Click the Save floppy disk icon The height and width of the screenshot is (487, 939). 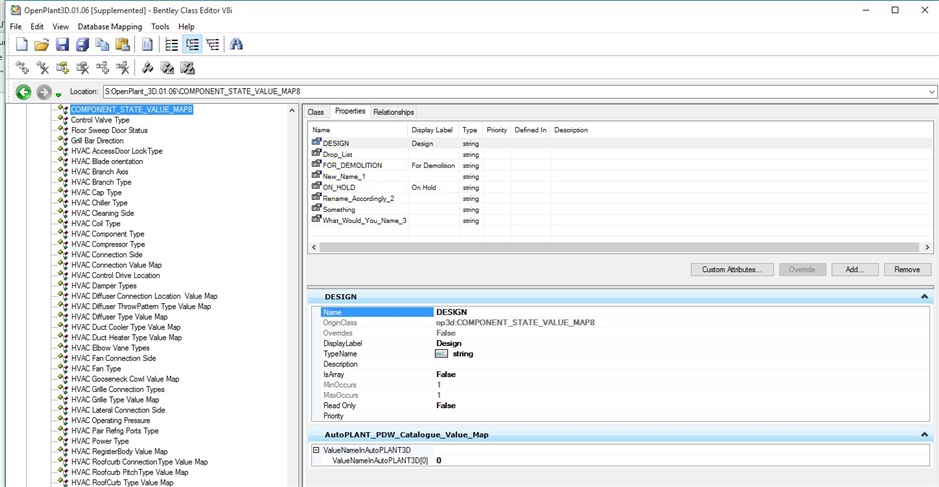click(x=62, y=44)
